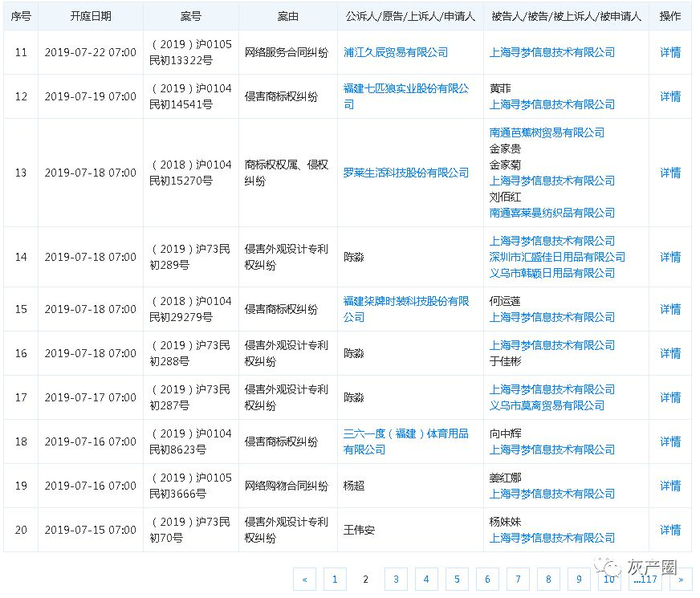The height and width of the screenshot is (598, 700).
Task: Select case number (2018)沪0104民初29279号
Action: (191, 310)
